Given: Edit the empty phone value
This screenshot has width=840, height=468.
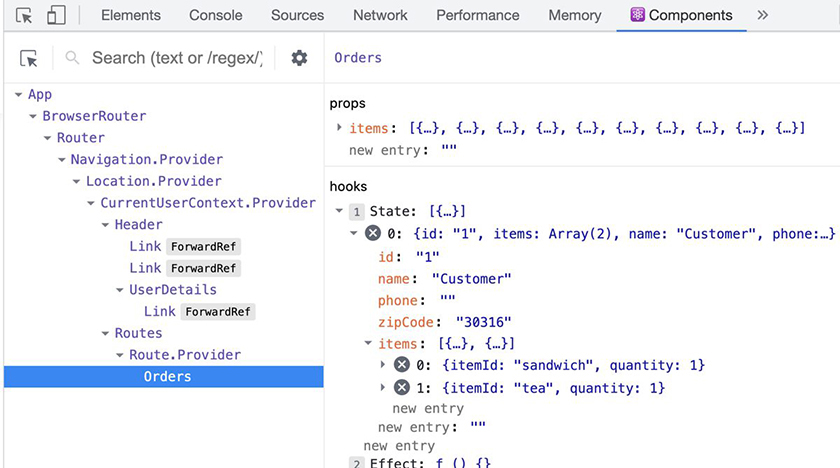Looking at the screenshot, I should pyautogui.click(x=448, y=300).
